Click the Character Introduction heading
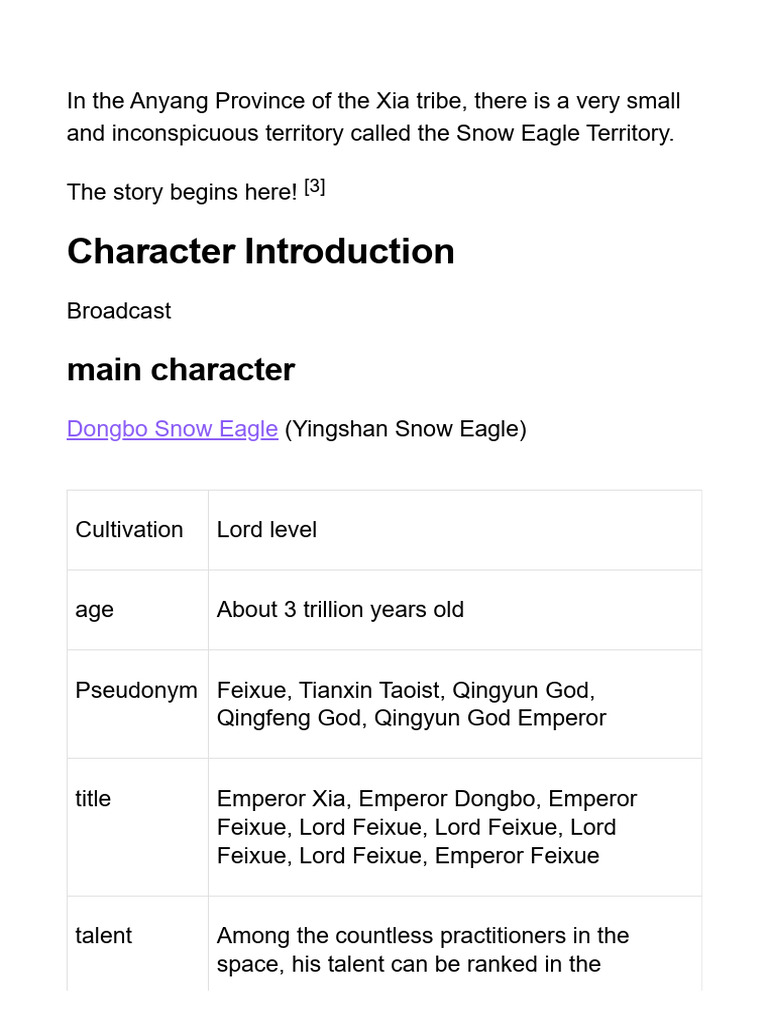The width and height of the screenshot is (768, 1024). click(x=260, y=251)
